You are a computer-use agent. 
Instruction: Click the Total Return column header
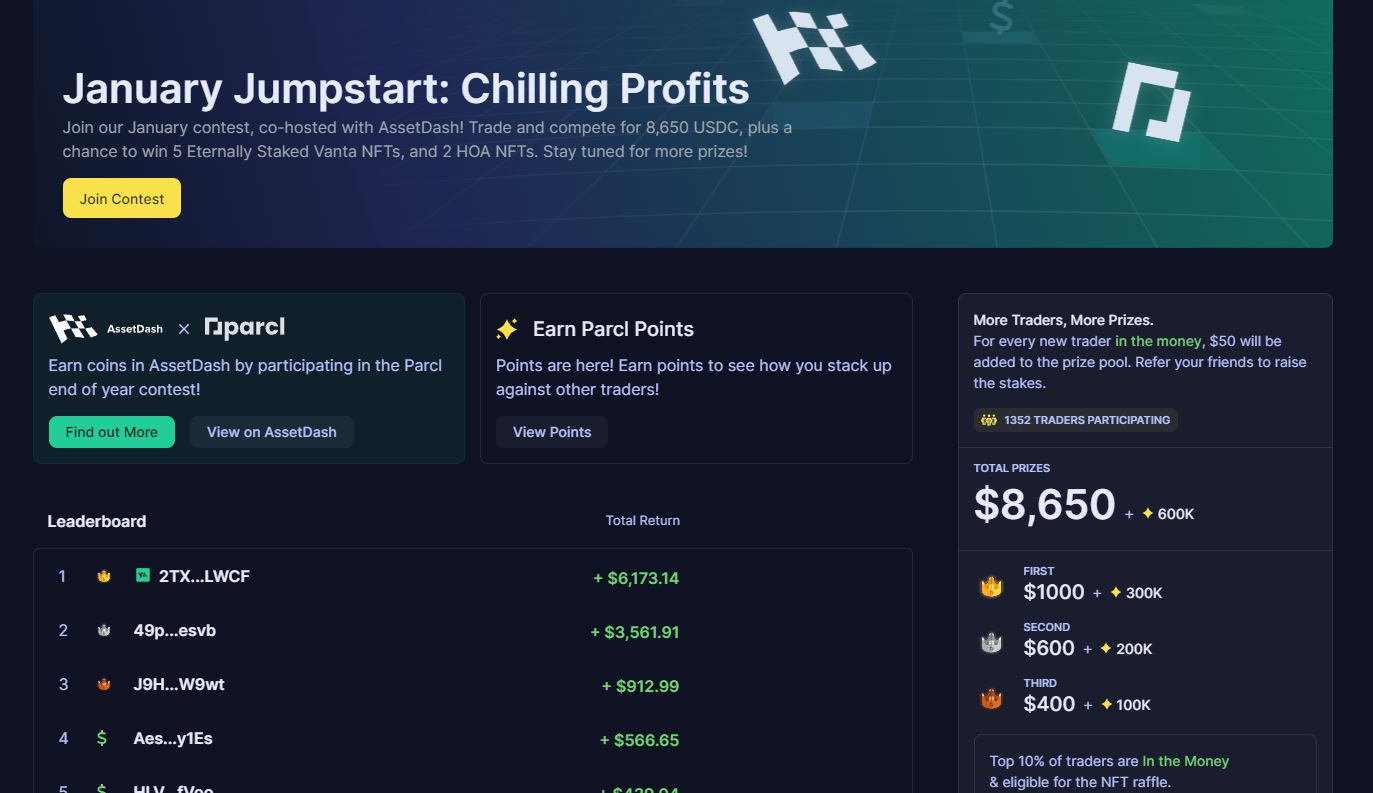tap(642, 520)
